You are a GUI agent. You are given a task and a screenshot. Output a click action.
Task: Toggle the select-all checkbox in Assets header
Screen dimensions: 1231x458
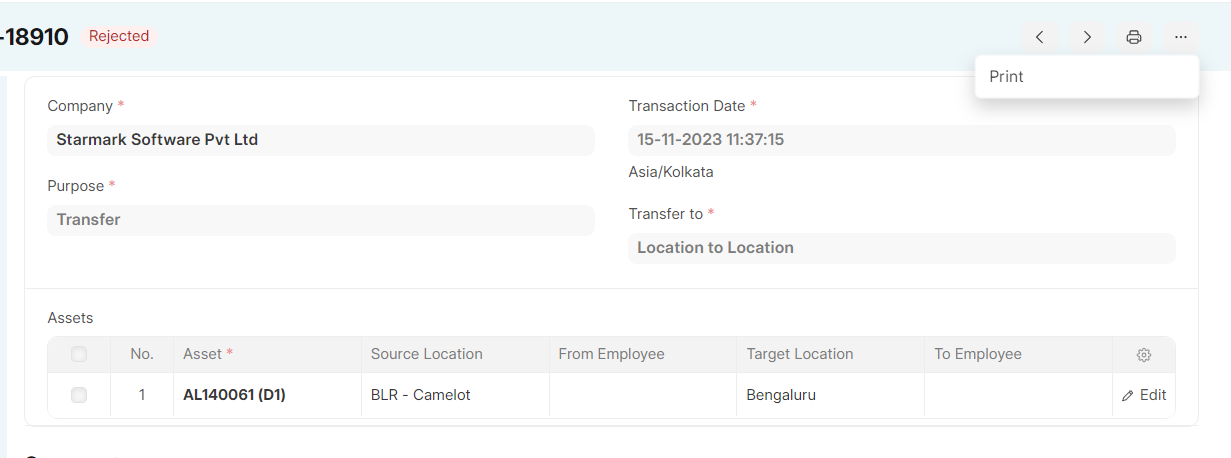pos(79,354)
